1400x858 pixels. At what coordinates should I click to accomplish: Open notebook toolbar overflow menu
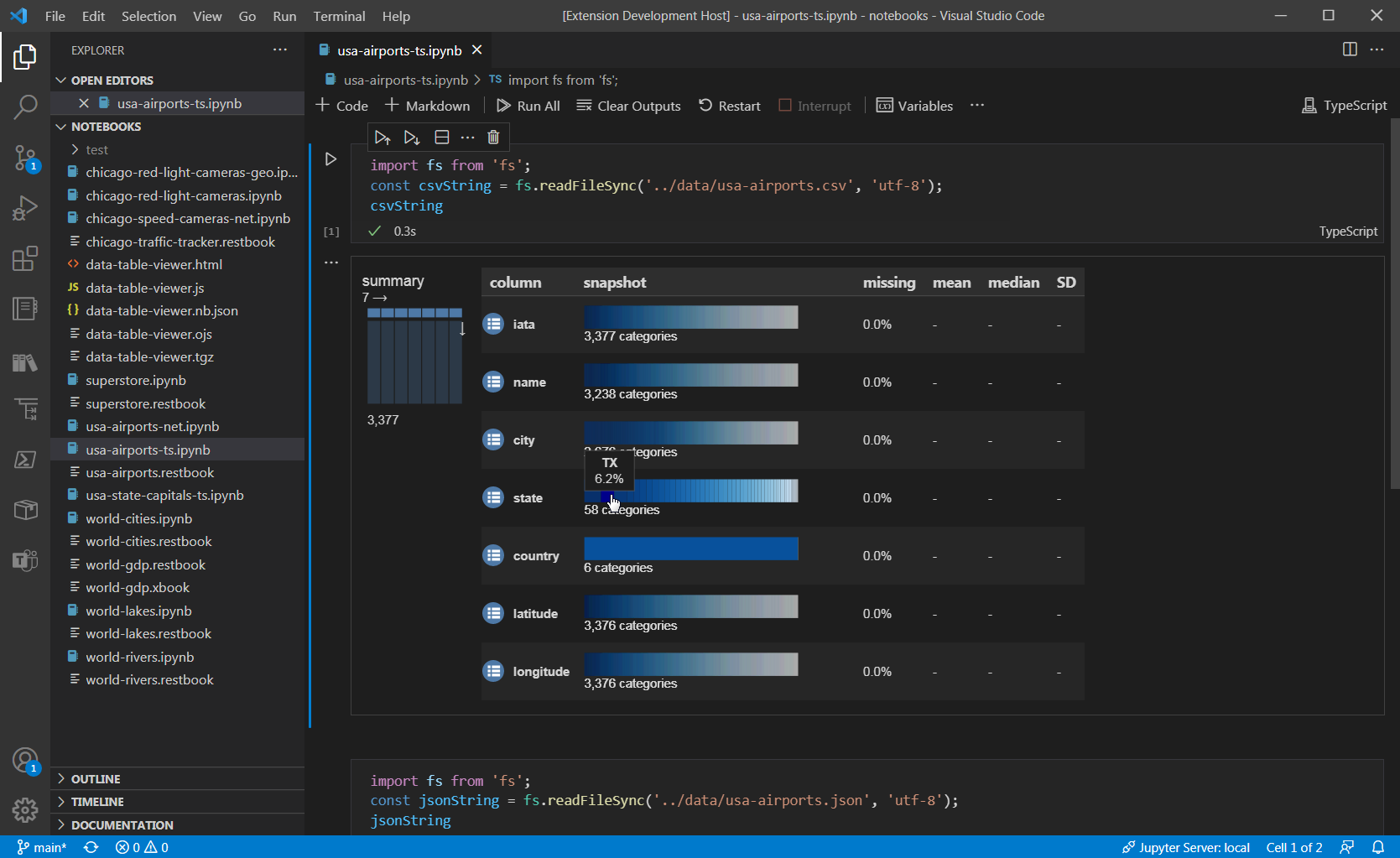point(976,106)
